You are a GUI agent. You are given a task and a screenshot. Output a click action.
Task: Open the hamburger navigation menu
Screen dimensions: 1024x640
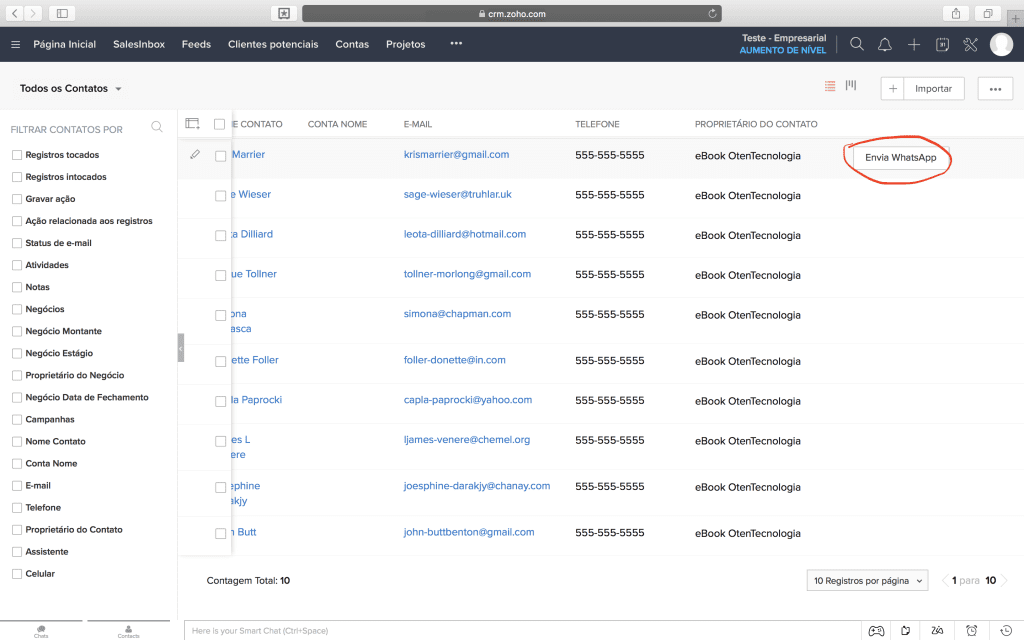[15, 44]
